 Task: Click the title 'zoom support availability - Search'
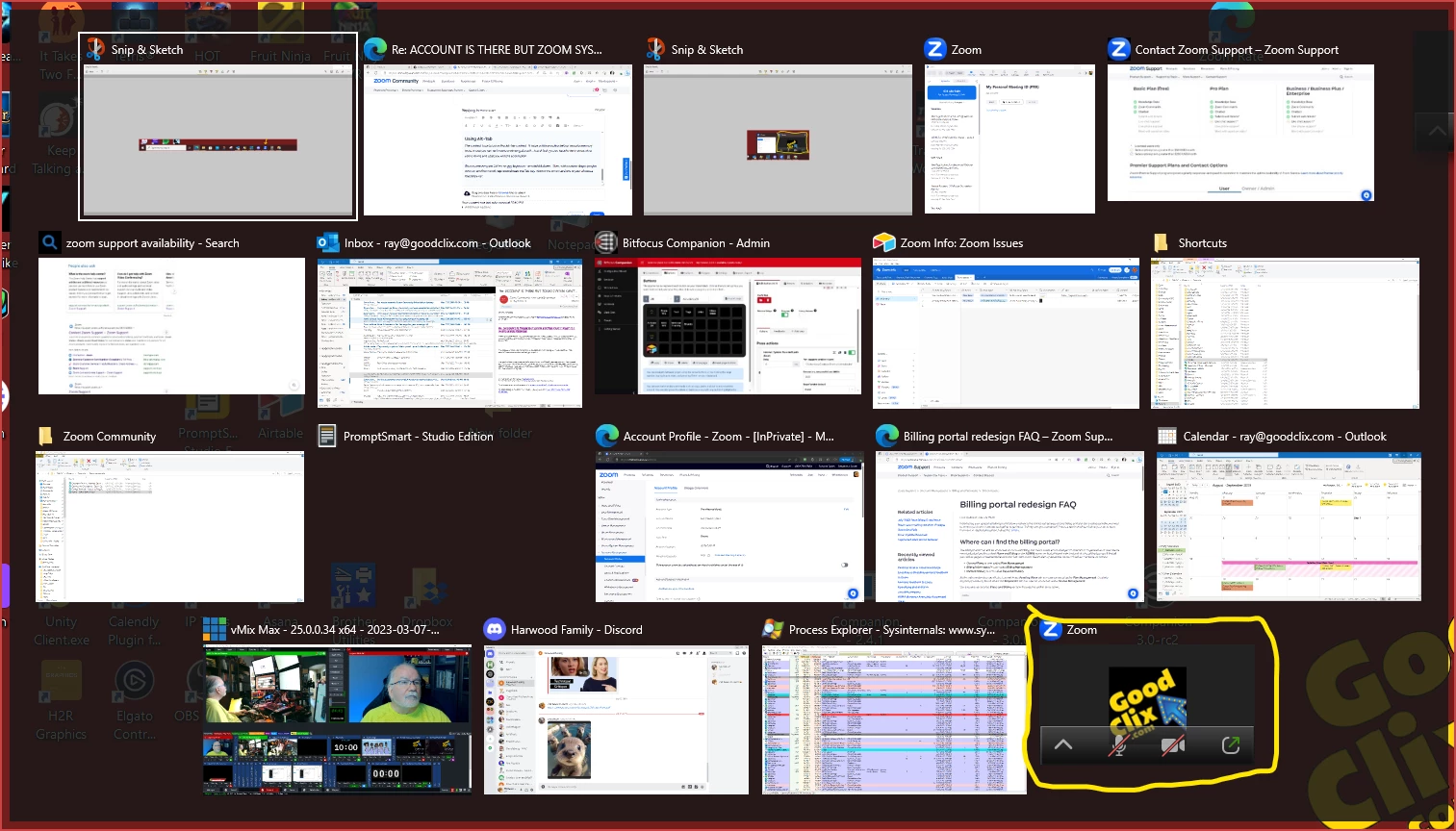[x=152, y=243]
